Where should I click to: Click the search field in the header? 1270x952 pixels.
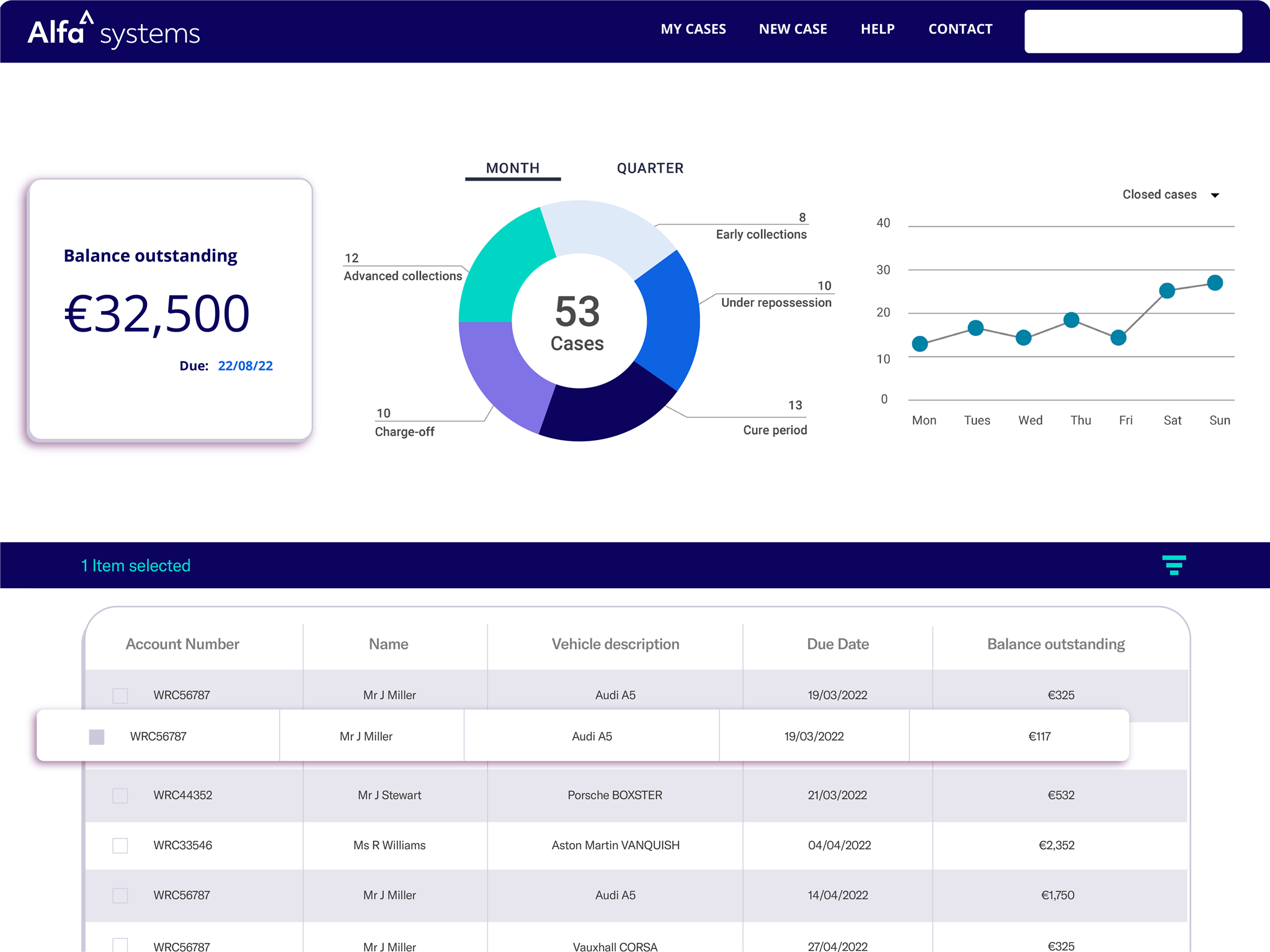pyautogui.click(x=1132, y=31)
